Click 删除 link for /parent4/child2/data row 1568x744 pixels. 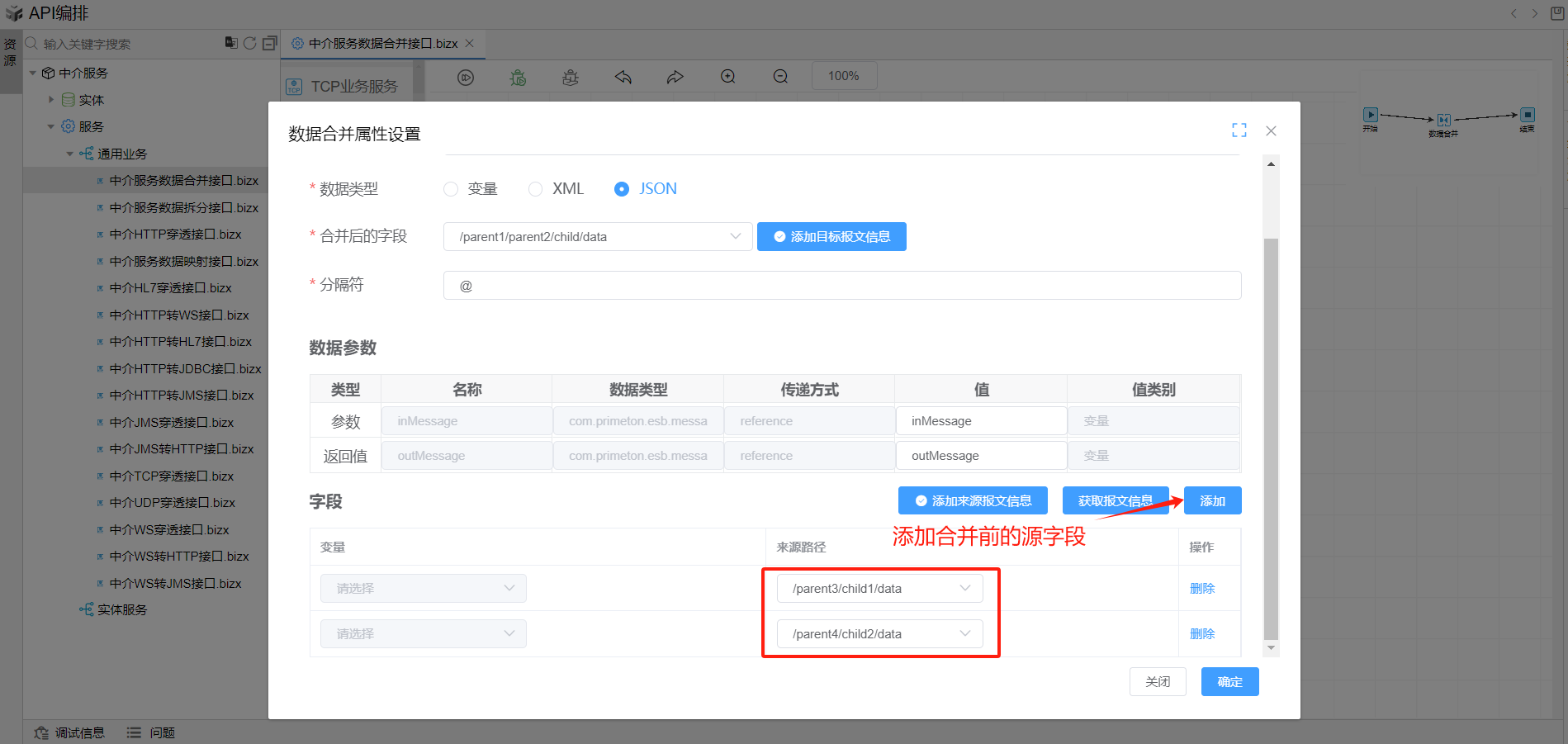point(1201,634)
